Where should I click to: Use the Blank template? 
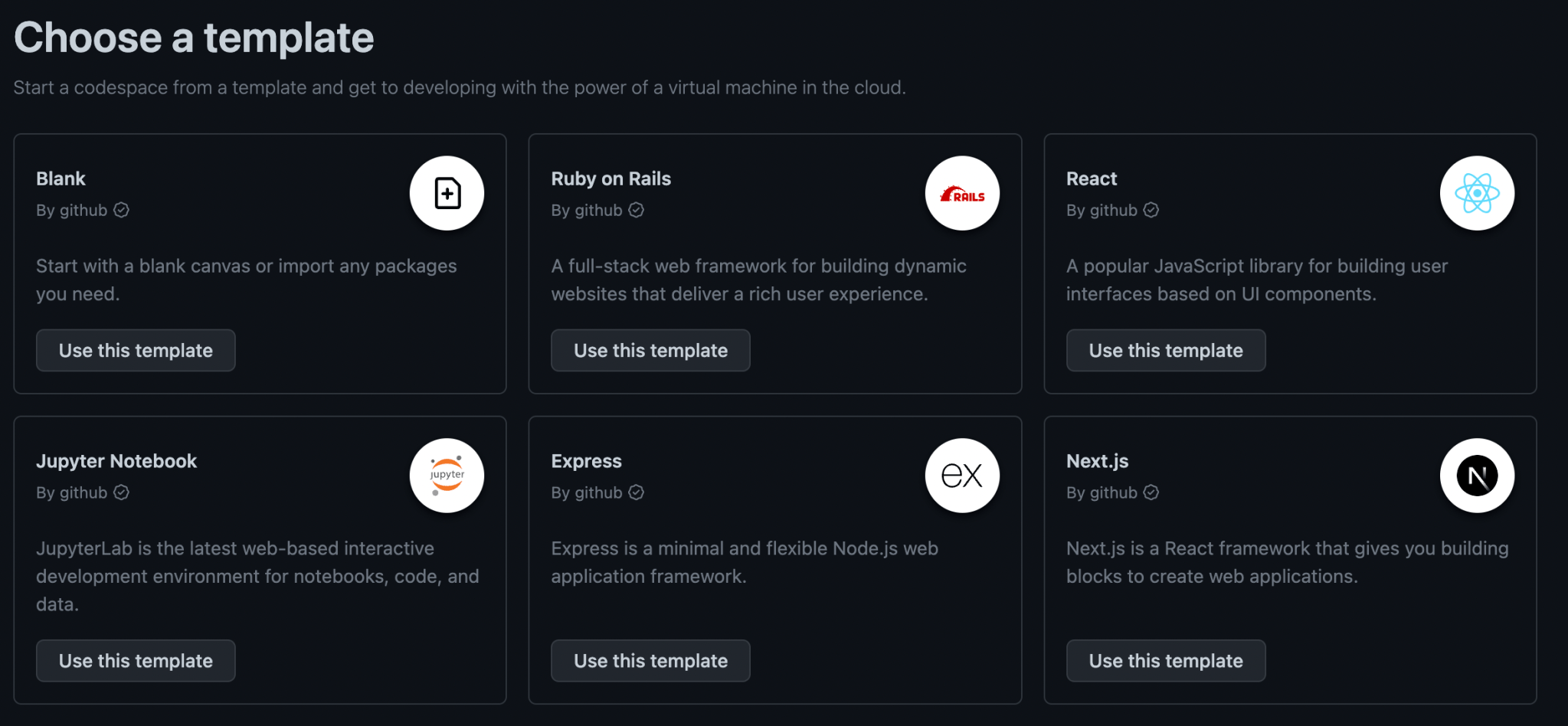135,350
